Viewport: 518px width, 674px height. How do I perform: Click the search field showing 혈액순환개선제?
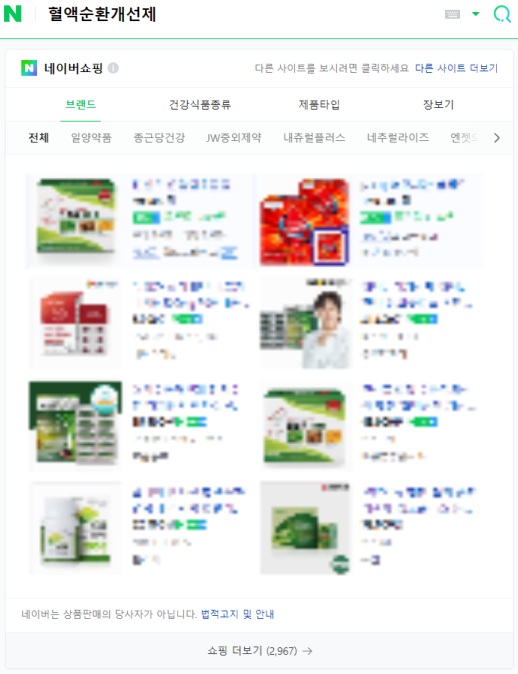(241, 14)
